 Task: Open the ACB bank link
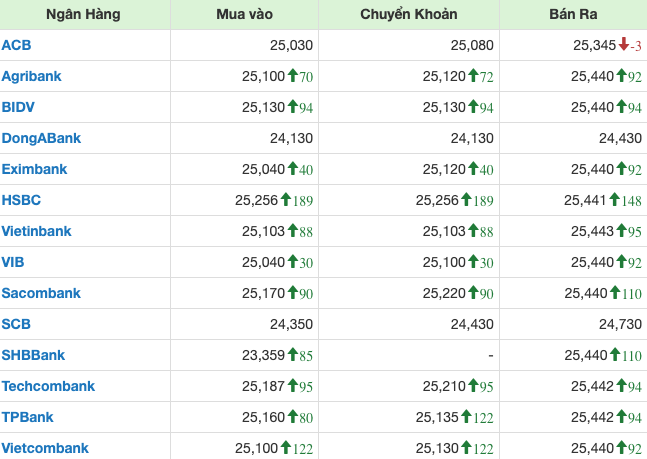(17, 45)
